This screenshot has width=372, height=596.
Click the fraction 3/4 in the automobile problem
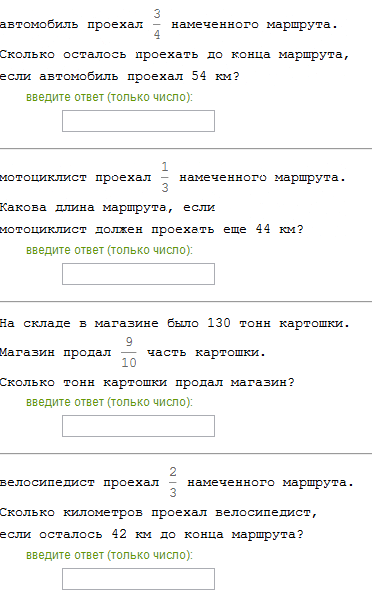click(x=157, y=24)
